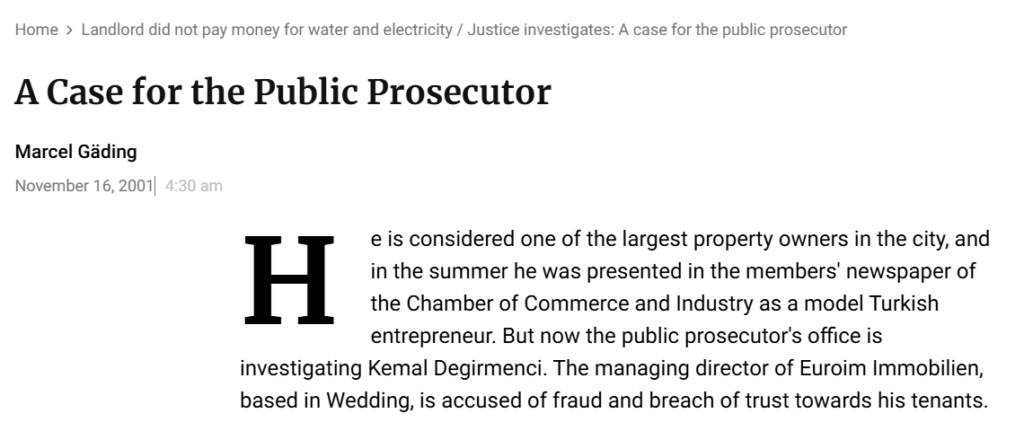The width and height of the screenshot is (1024, 422).
Task: Click the 4:30 am timestamp
Action: (x=194, y=186)
